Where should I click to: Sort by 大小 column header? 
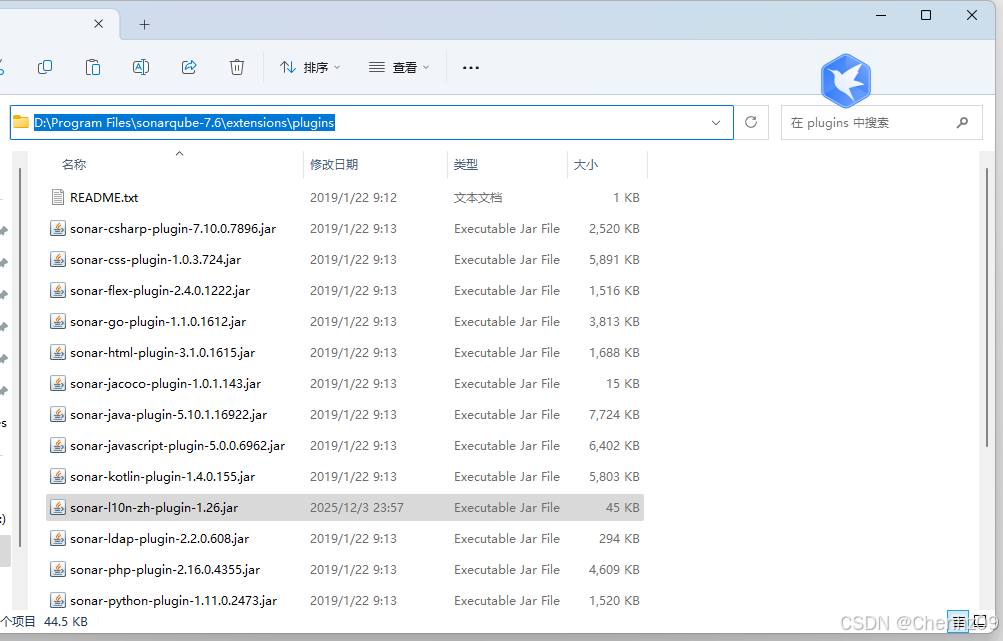(x=585, y=164)
